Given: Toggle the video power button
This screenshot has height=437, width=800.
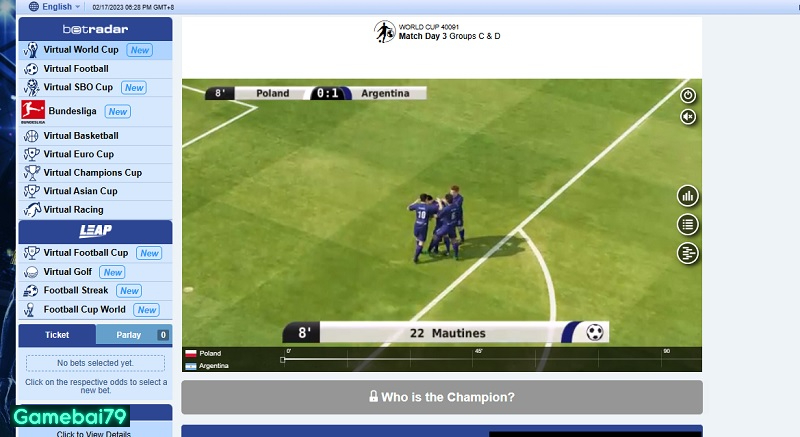Looking at the screenshot, I should click(x=688, y=95).
